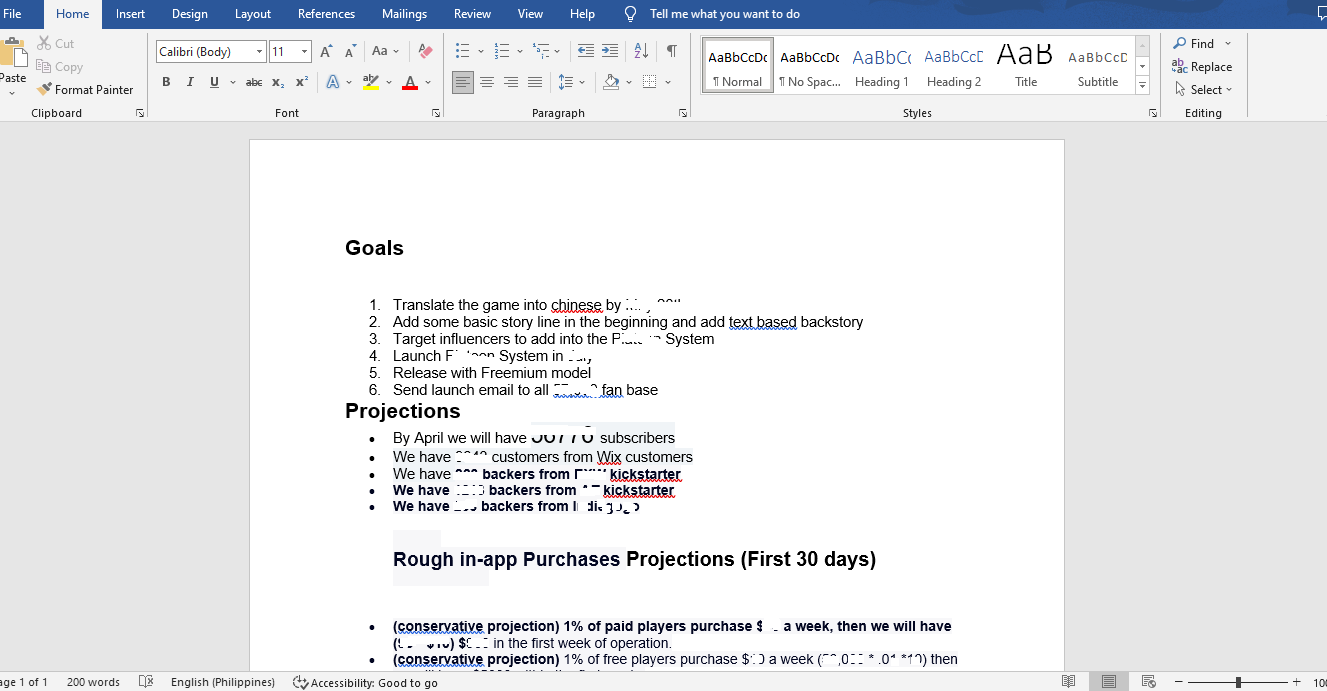Open the Select dropdown
1327x691 pixels.
(x=1203, y=89)
